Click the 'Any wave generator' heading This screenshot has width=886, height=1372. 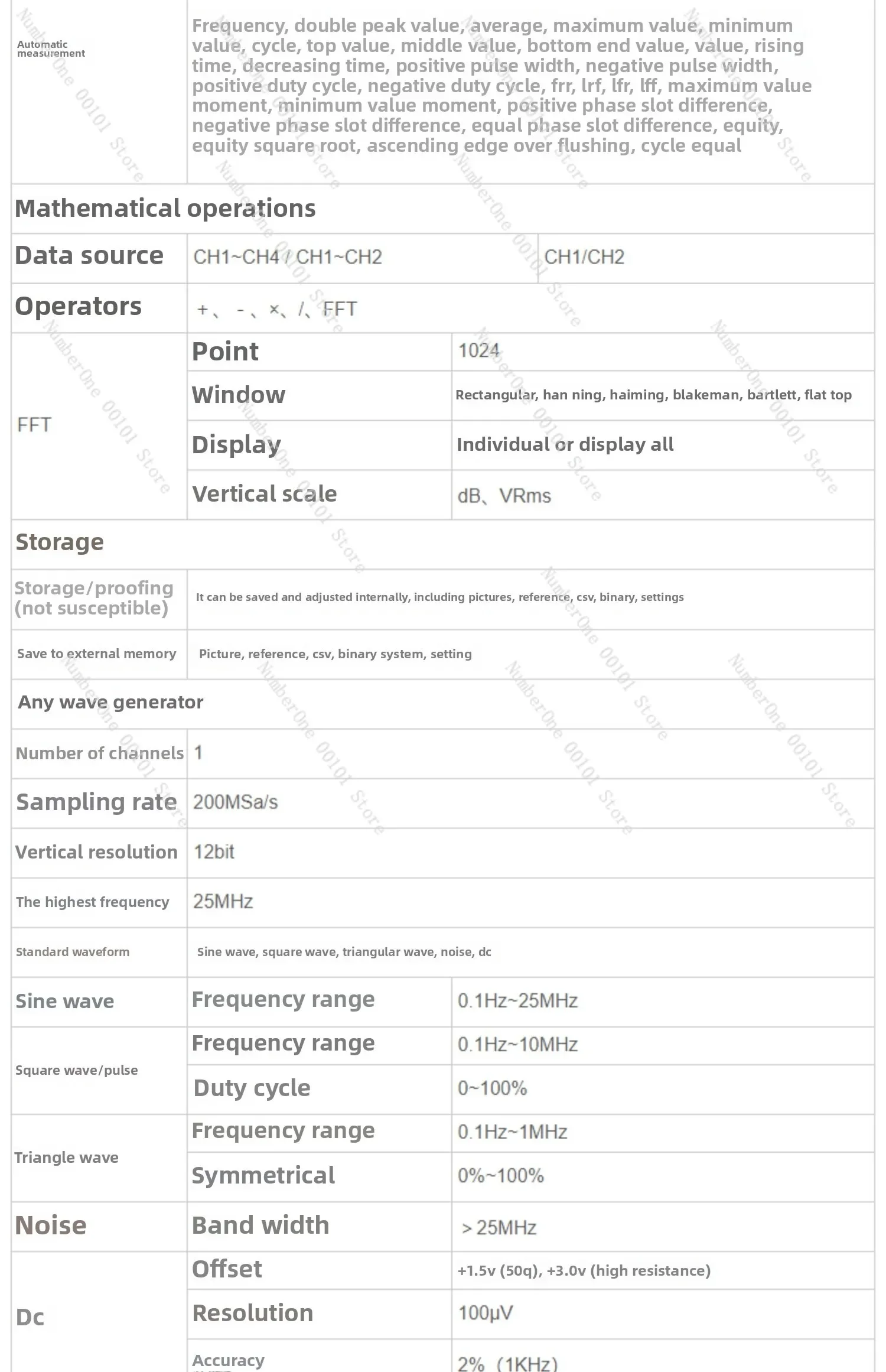click(x=110, y=702)
